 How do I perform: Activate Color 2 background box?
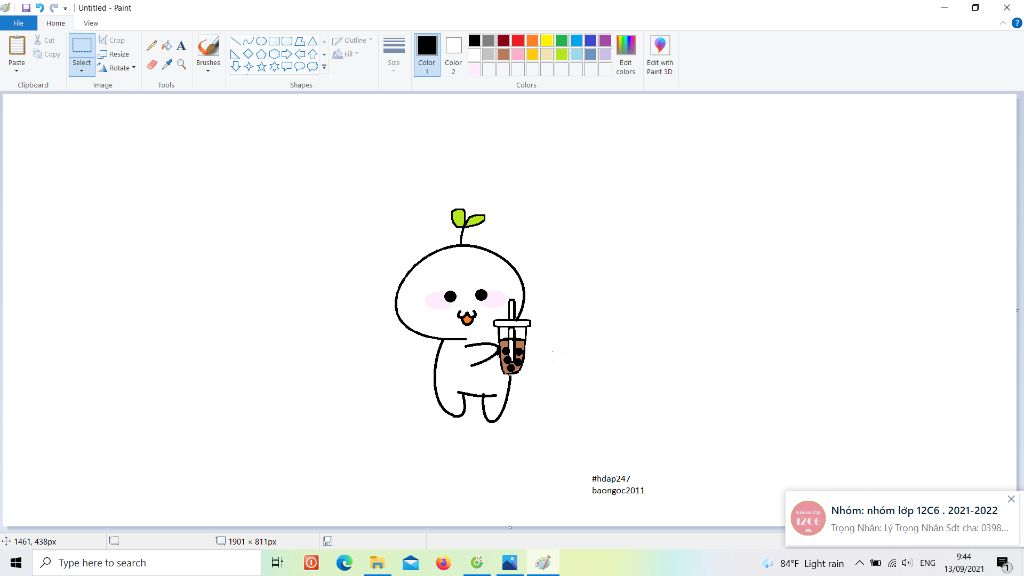pyautogui.click(x=453, y=54)
